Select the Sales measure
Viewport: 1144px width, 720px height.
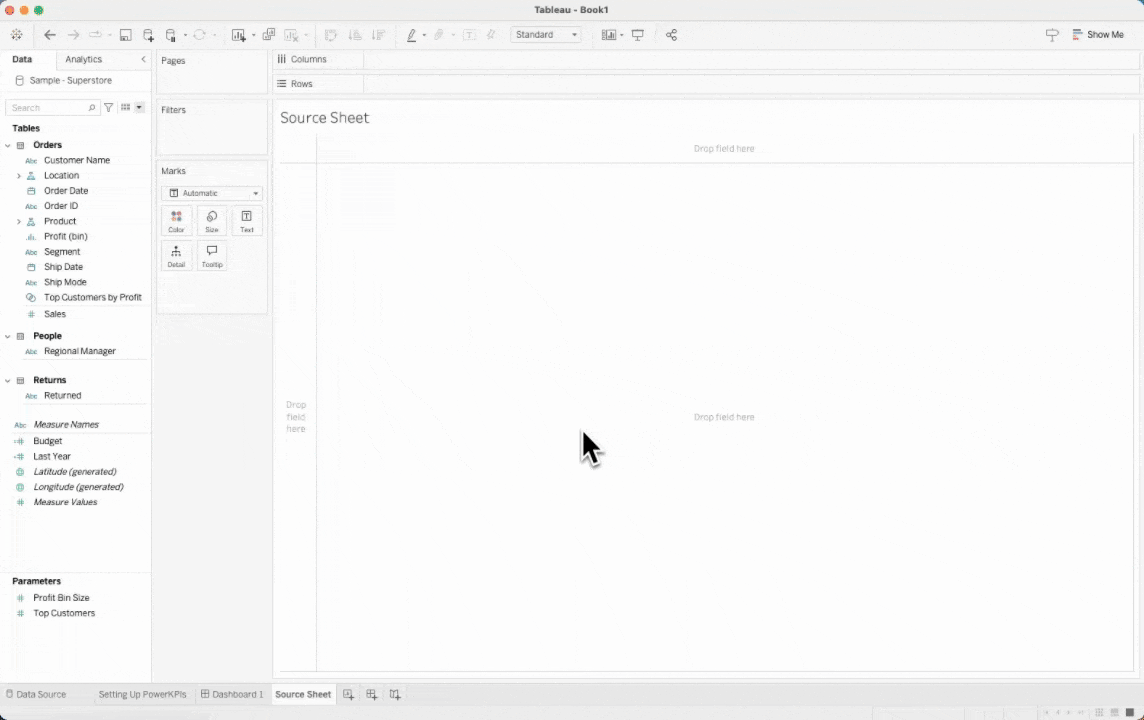[x=55, y=314]
